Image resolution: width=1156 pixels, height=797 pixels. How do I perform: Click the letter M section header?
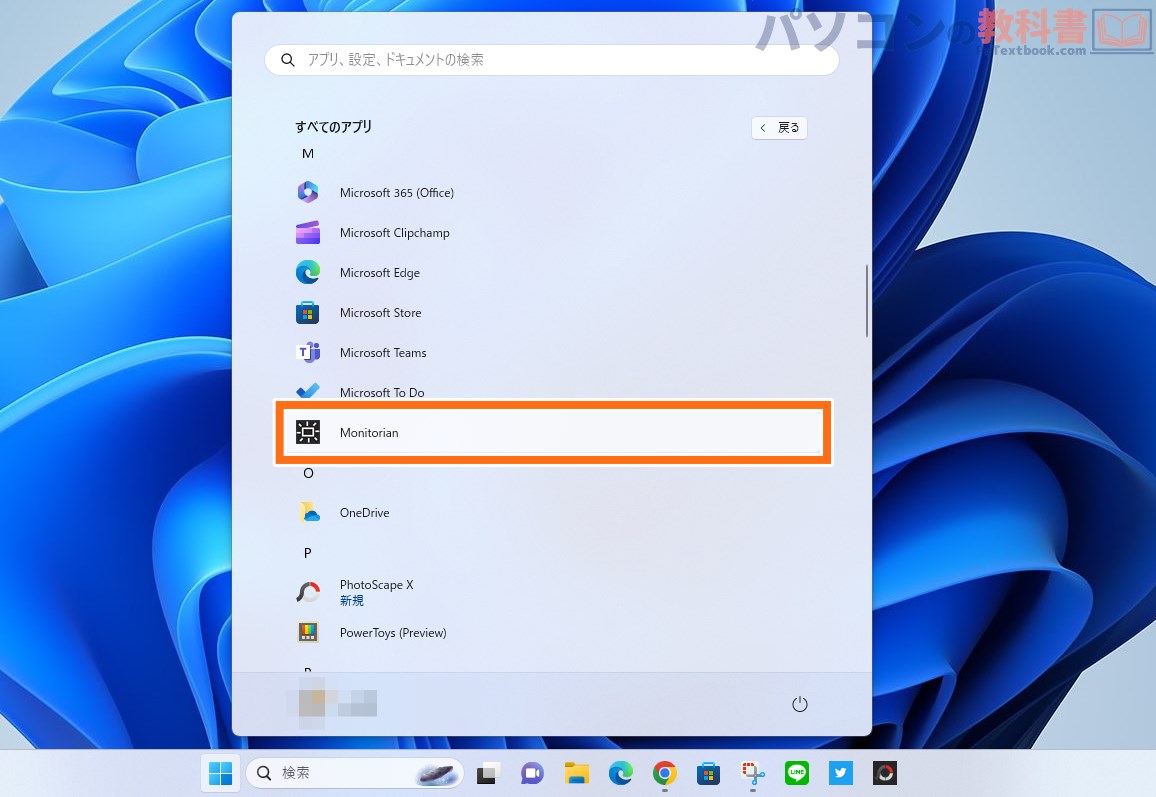pos(308,154)
